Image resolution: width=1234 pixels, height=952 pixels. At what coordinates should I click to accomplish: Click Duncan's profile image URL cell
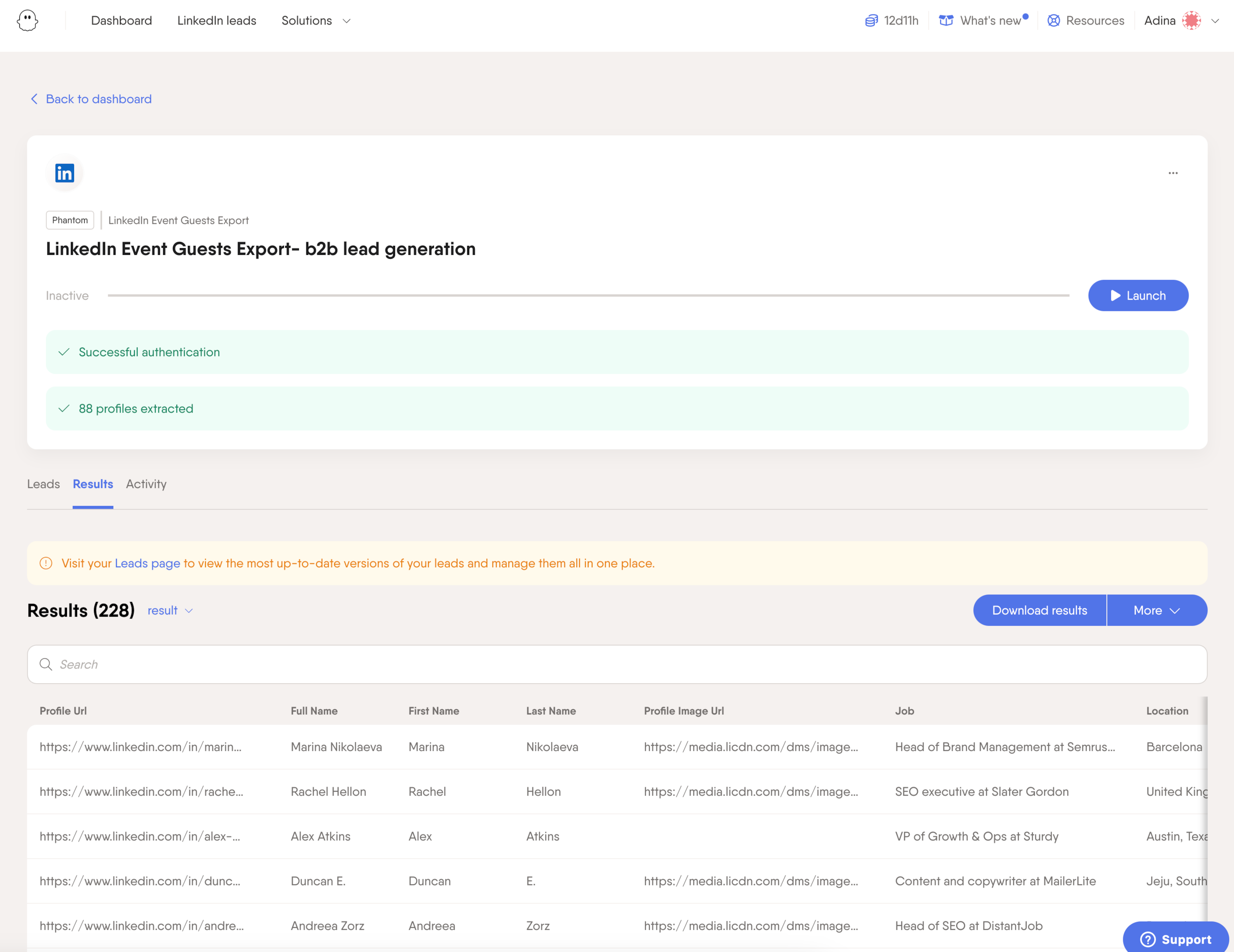[751, 881]
